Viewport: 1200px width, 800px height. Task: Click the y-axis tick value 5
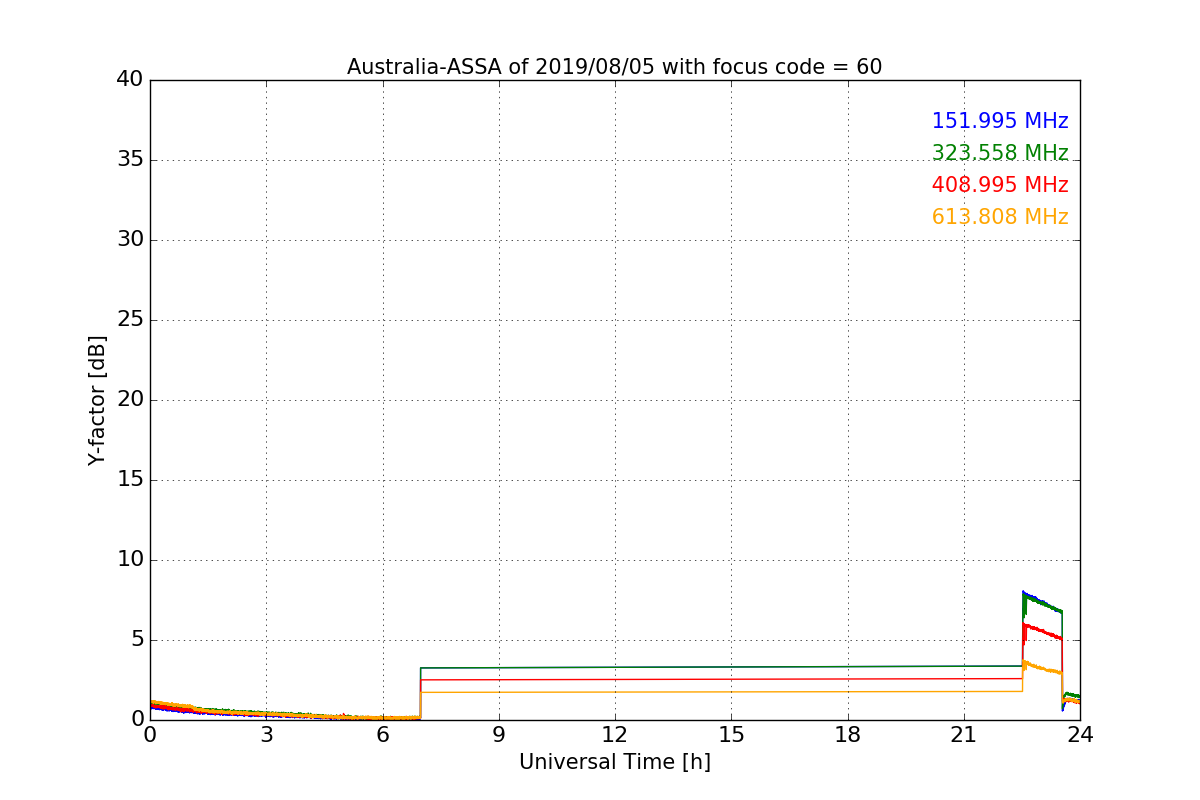[137, 640]
